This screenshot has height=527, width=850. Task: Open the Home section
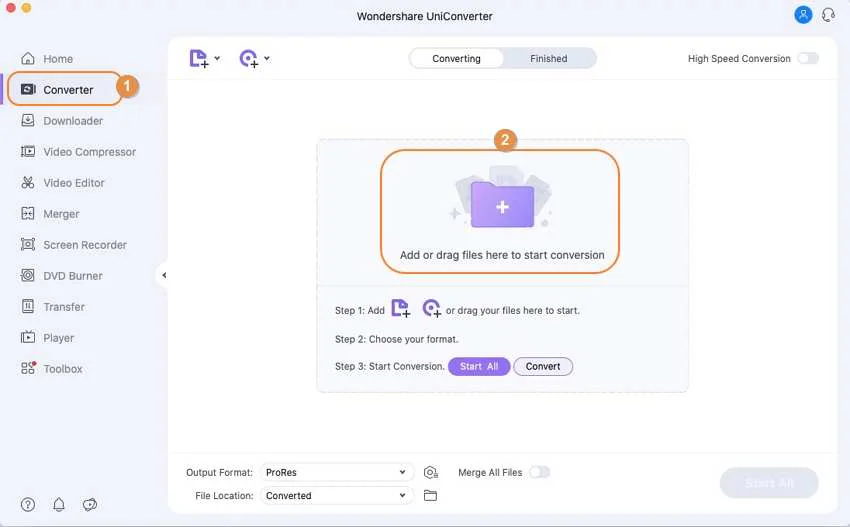click(47, 59)
